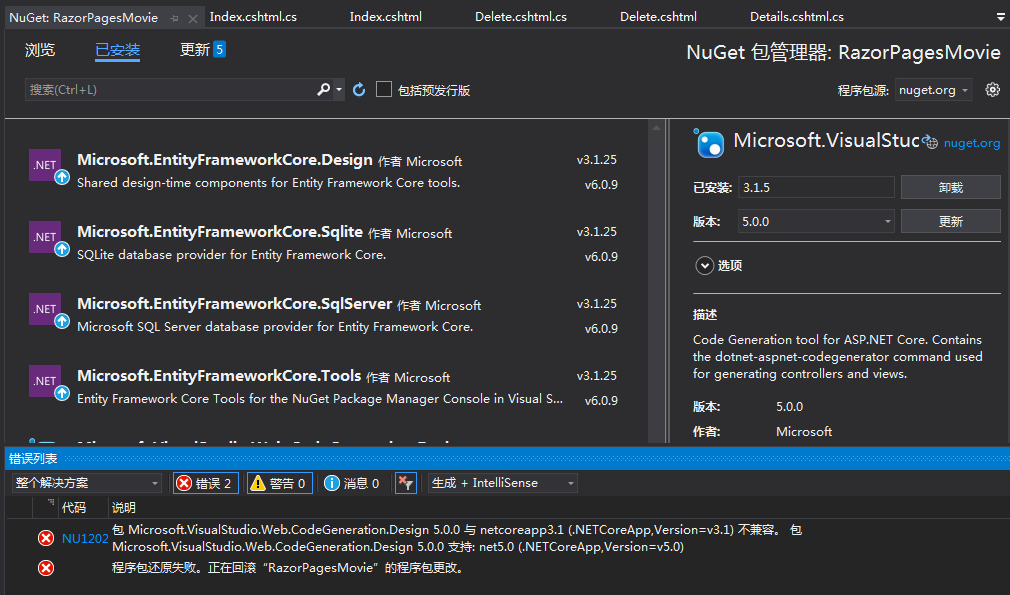Toggle the 消息 0 filter
The image size is (1010, 595).
(x=352, y=483)
